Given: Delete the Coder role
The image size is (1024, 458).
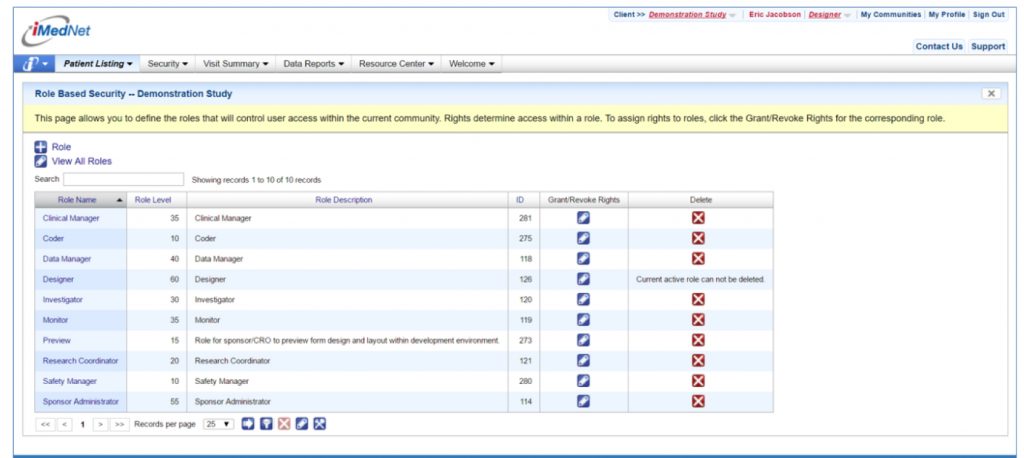Looking at the screenshot, I should pos(698,238).
